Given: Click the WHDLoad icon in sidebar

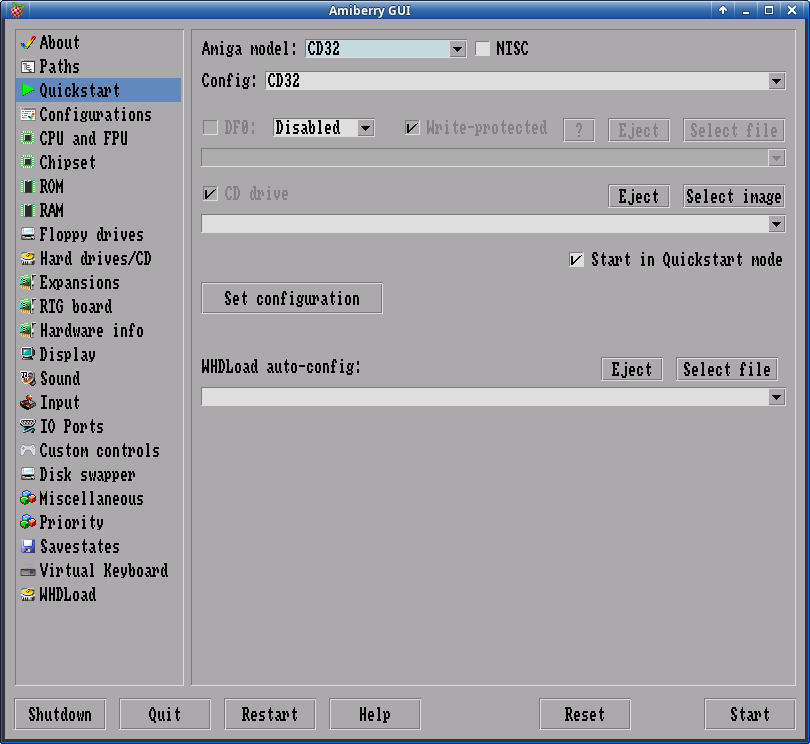Looking at the screenshot, I should [x=27, y=595].
